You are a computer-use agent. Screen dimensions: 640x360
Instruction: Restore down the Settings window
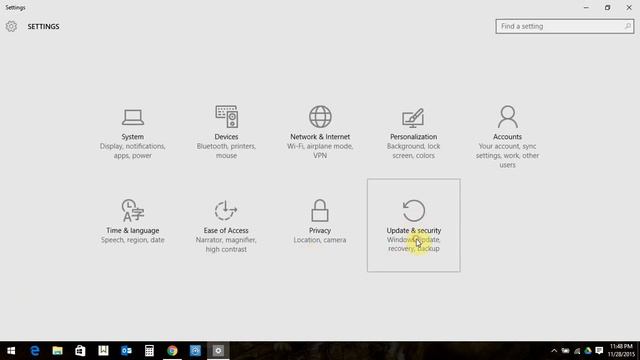607,7
